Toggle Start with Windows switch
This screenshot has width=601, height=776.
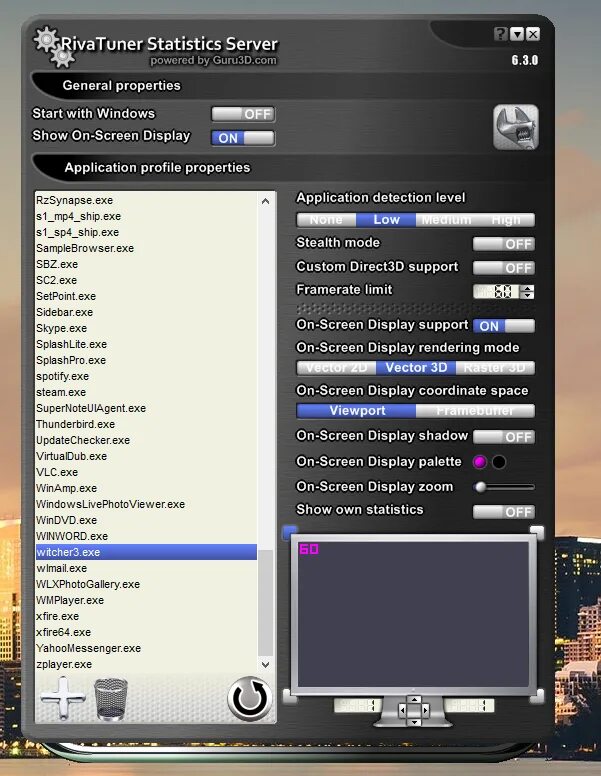point(243,114)
